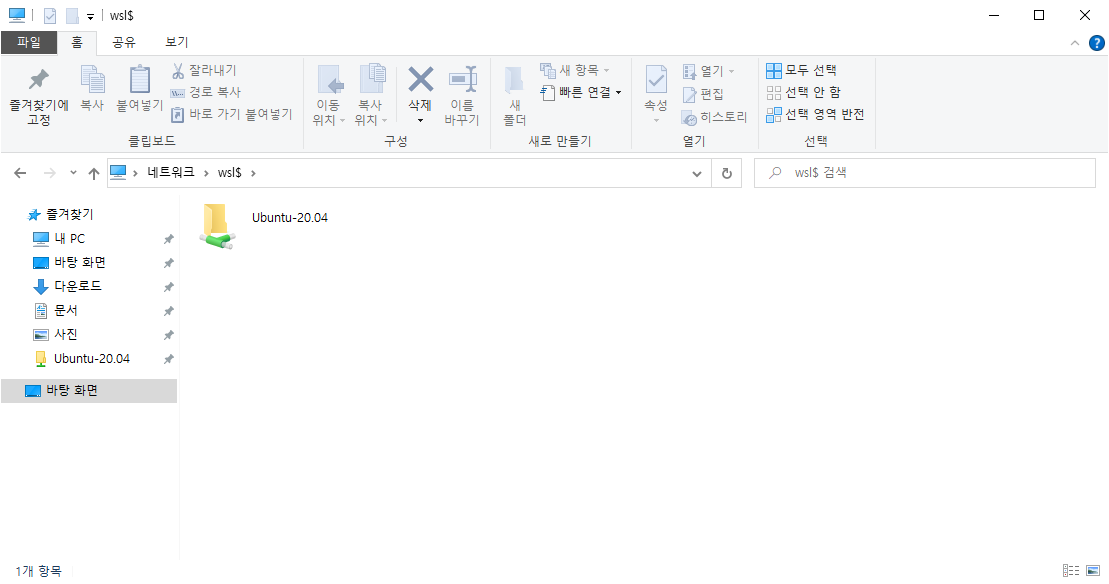
Task: Click 모두 선택 (select all)
Action: point(801,70)
